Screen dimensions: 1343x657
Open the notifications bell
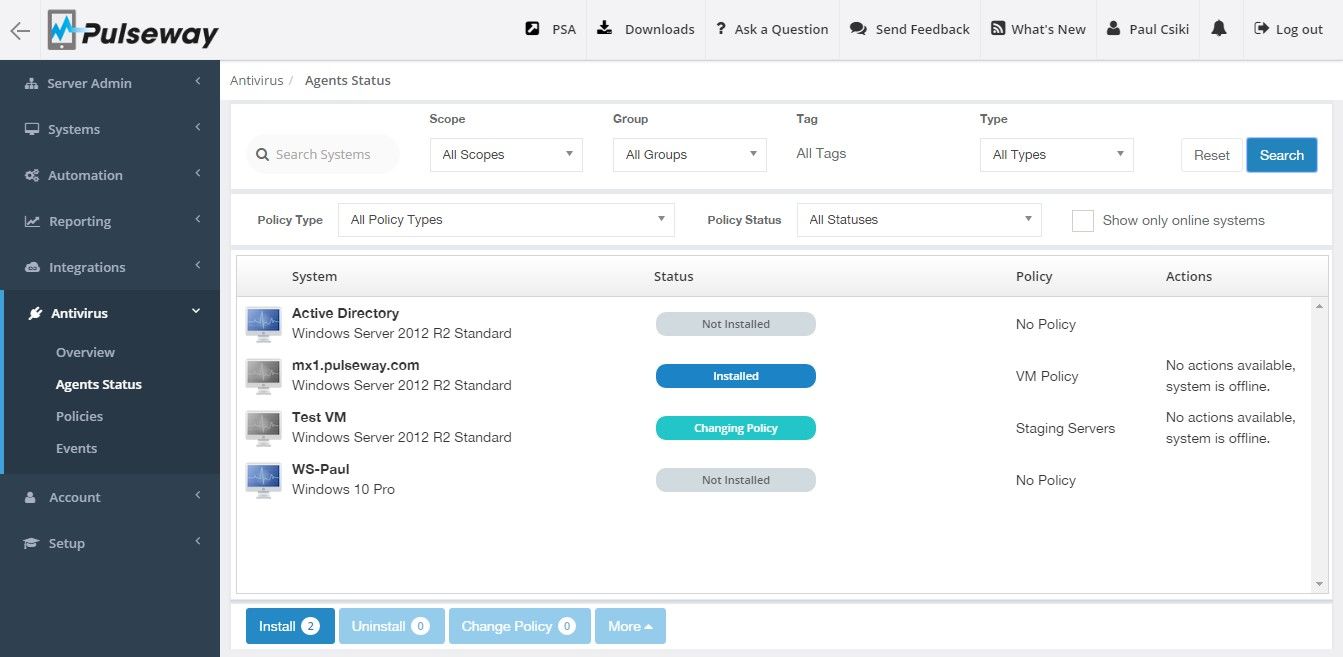[1218, 29]
